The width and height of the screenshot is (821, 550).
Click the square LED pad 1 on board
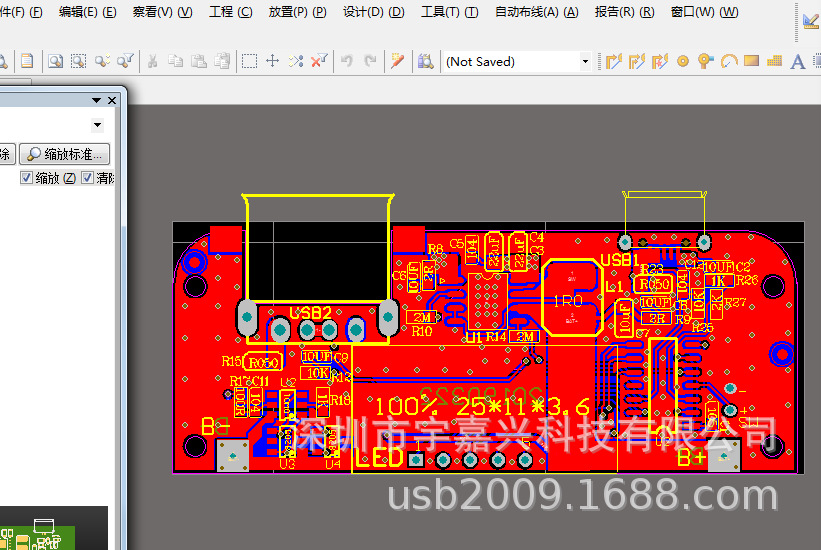coord(416,460)
